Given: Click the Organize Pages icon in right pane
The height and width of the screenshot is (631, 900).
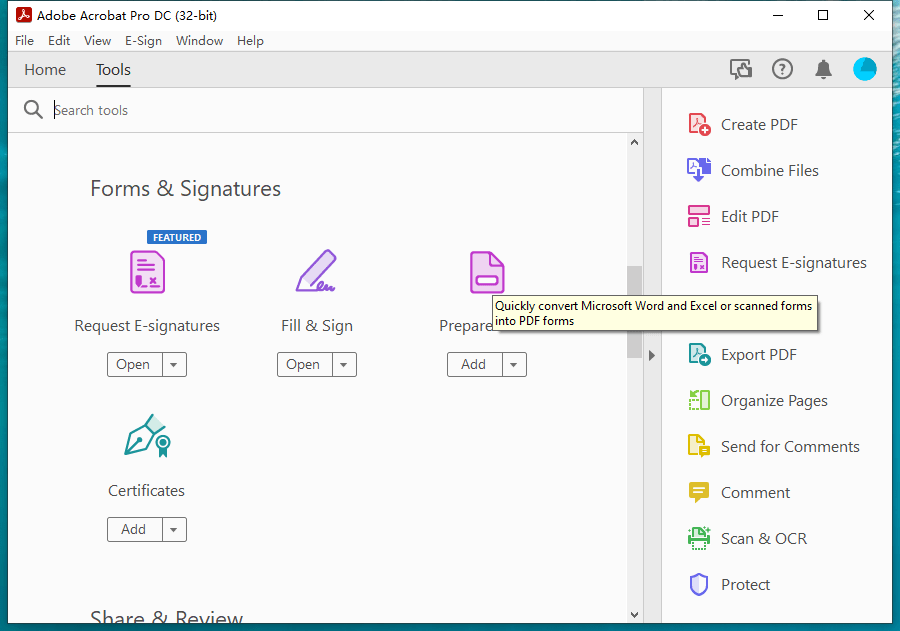Looking at the screenshot, I should pyautogui.click(x=699, y=400).
